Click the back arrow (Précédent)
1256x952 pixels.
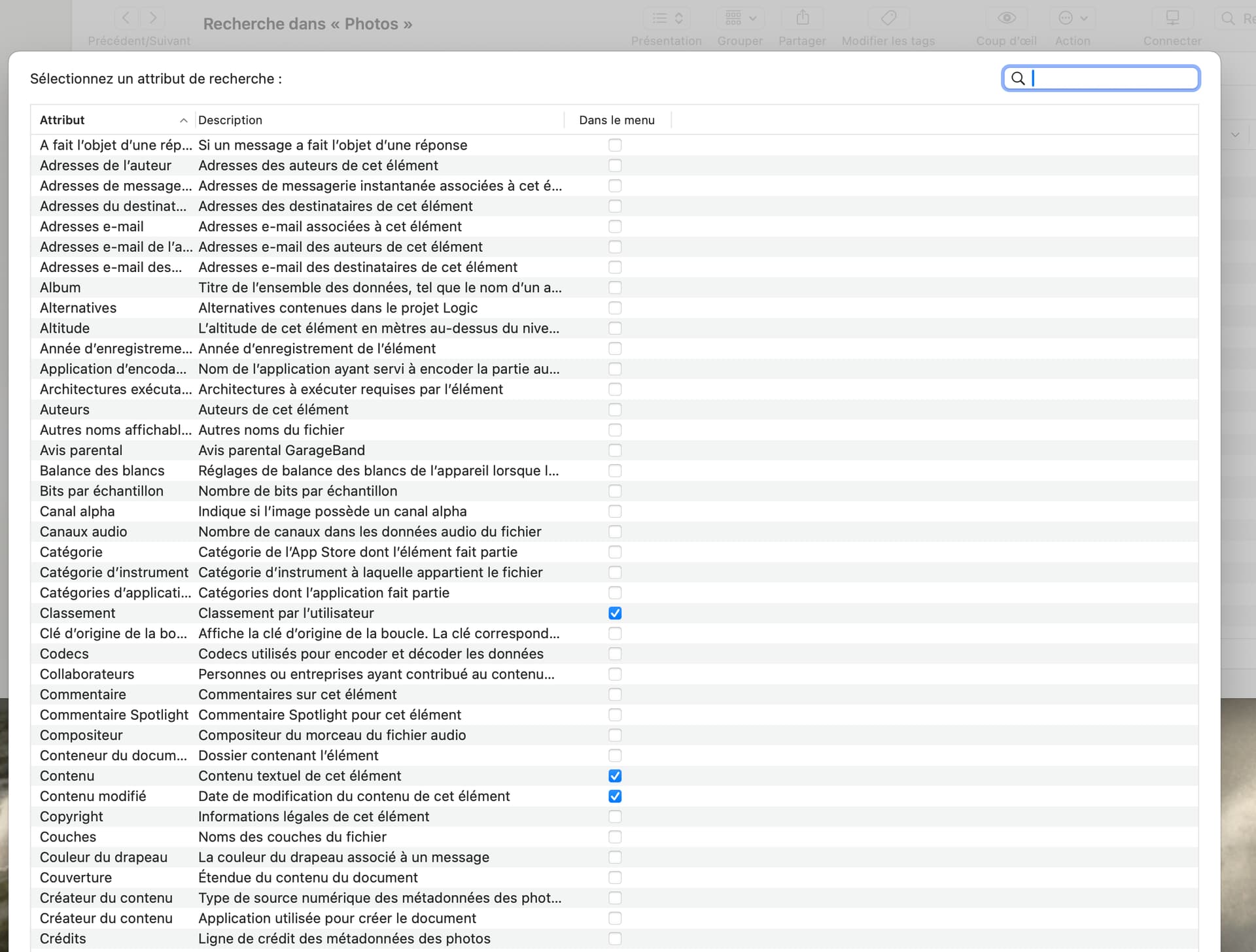click(x=127, y=18)
